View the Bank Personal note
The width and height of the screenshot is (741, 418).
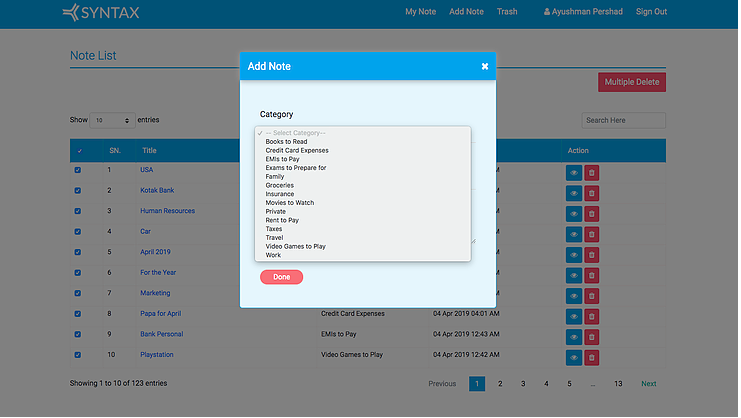[x=574, y=337]
